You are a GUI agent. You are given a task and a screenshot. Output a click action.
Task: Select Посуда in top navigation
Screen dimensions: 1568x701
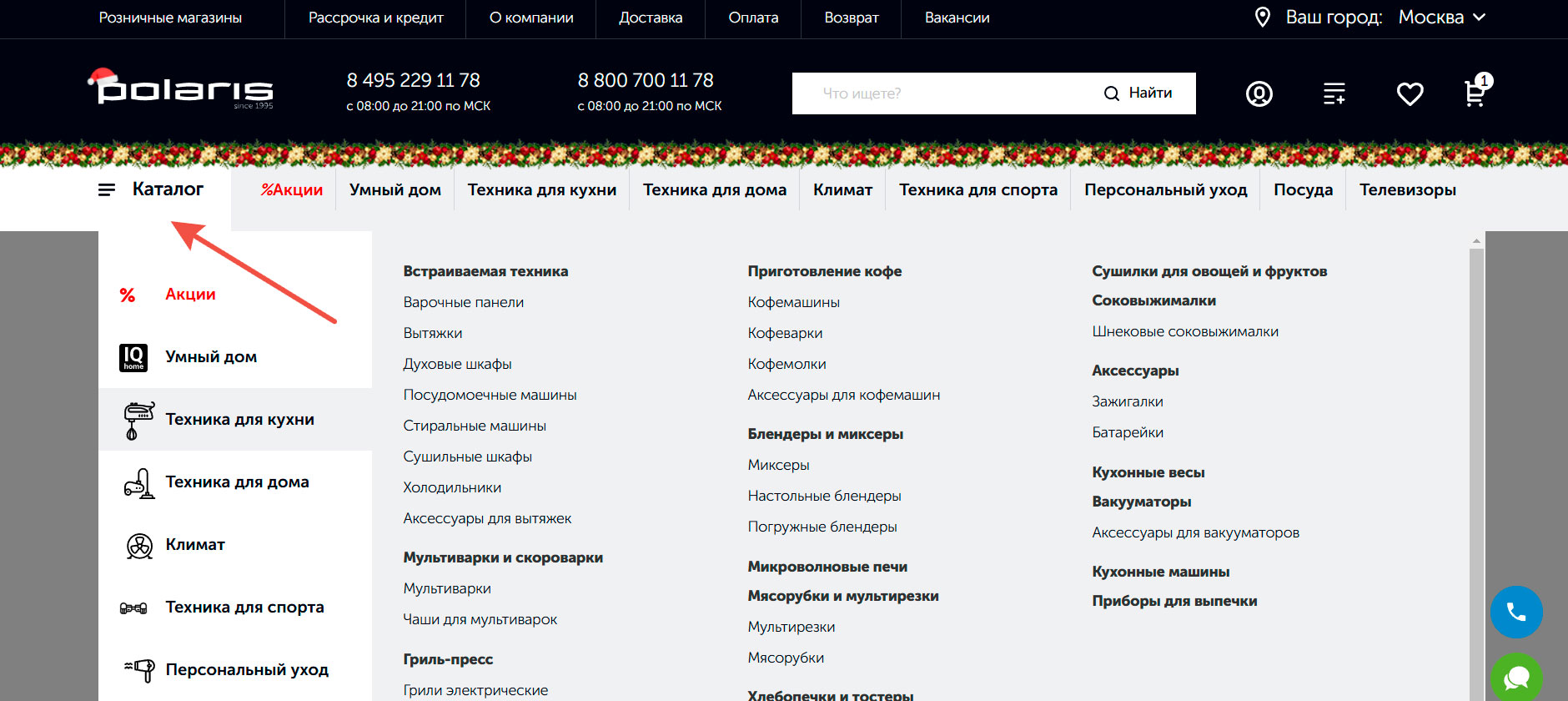(x=1304, y=190)
